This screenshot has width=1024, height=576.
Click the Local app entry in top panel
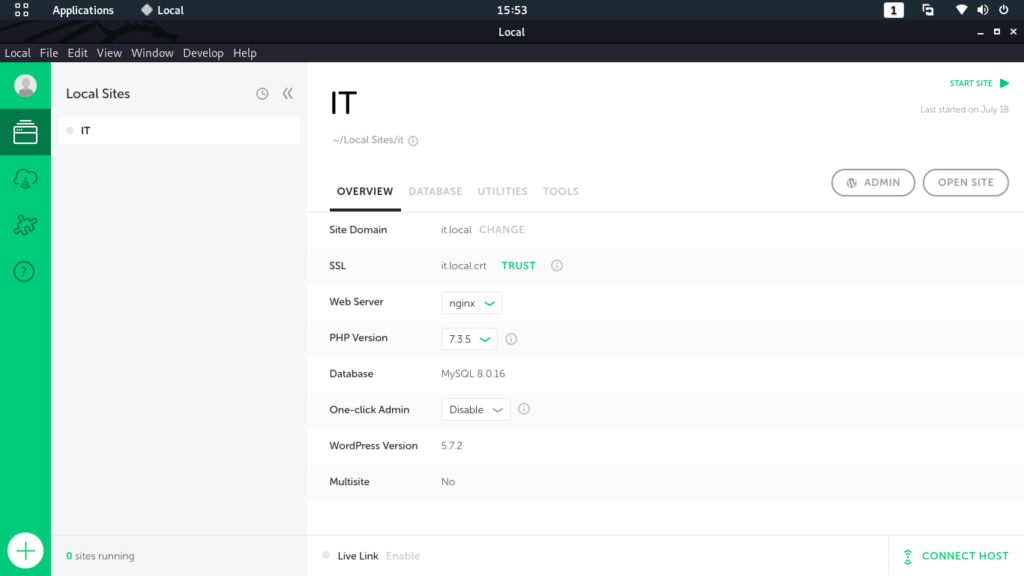(162, 10)
